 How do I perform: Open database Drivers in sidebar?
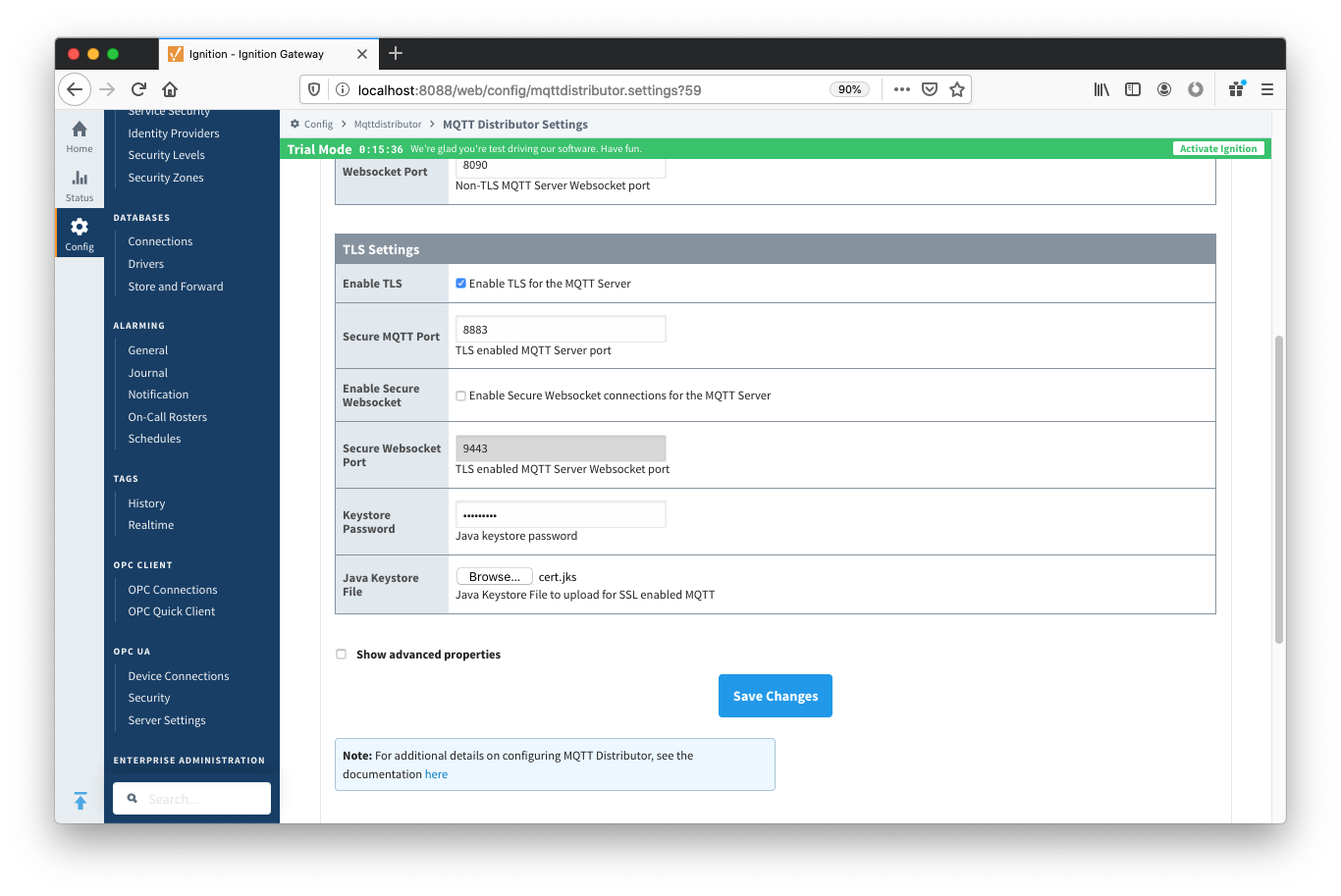[145, 264]
